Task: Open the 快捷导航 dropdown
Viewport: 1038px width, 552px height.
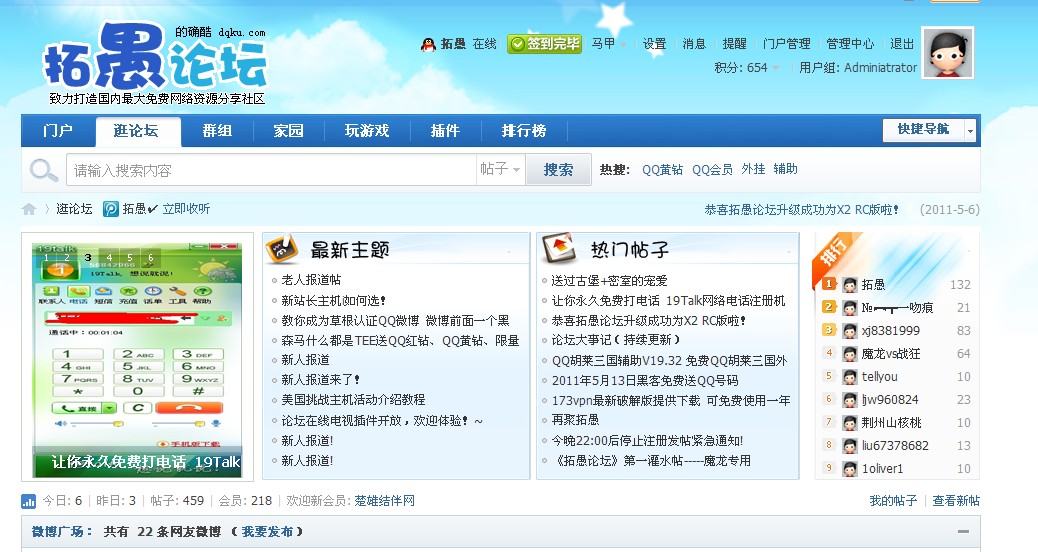Action: click(929, 130)
